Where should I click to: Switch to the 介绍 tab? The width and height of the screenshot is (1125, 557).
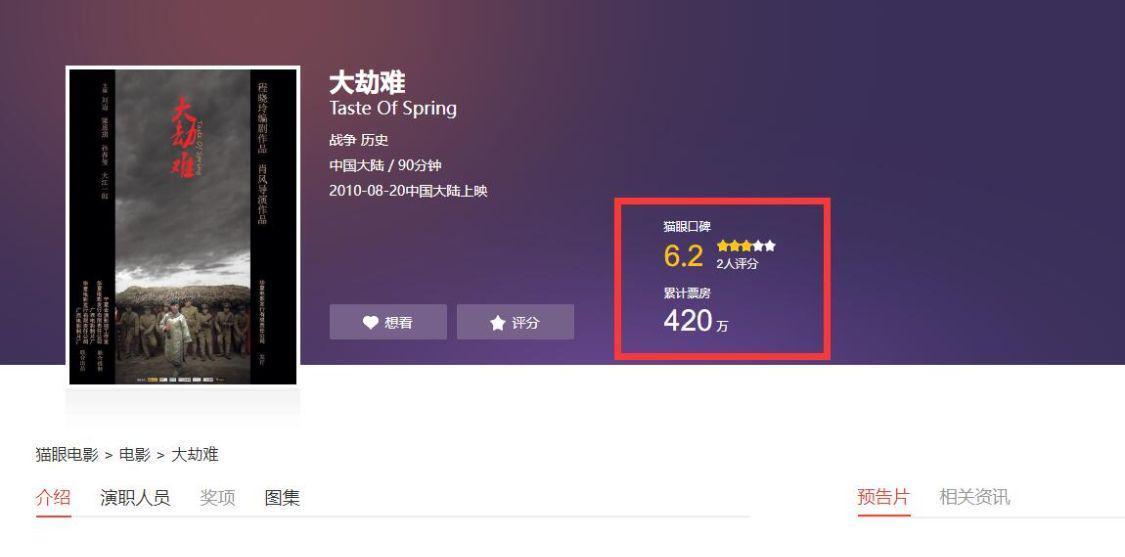[x=53, y=497]
